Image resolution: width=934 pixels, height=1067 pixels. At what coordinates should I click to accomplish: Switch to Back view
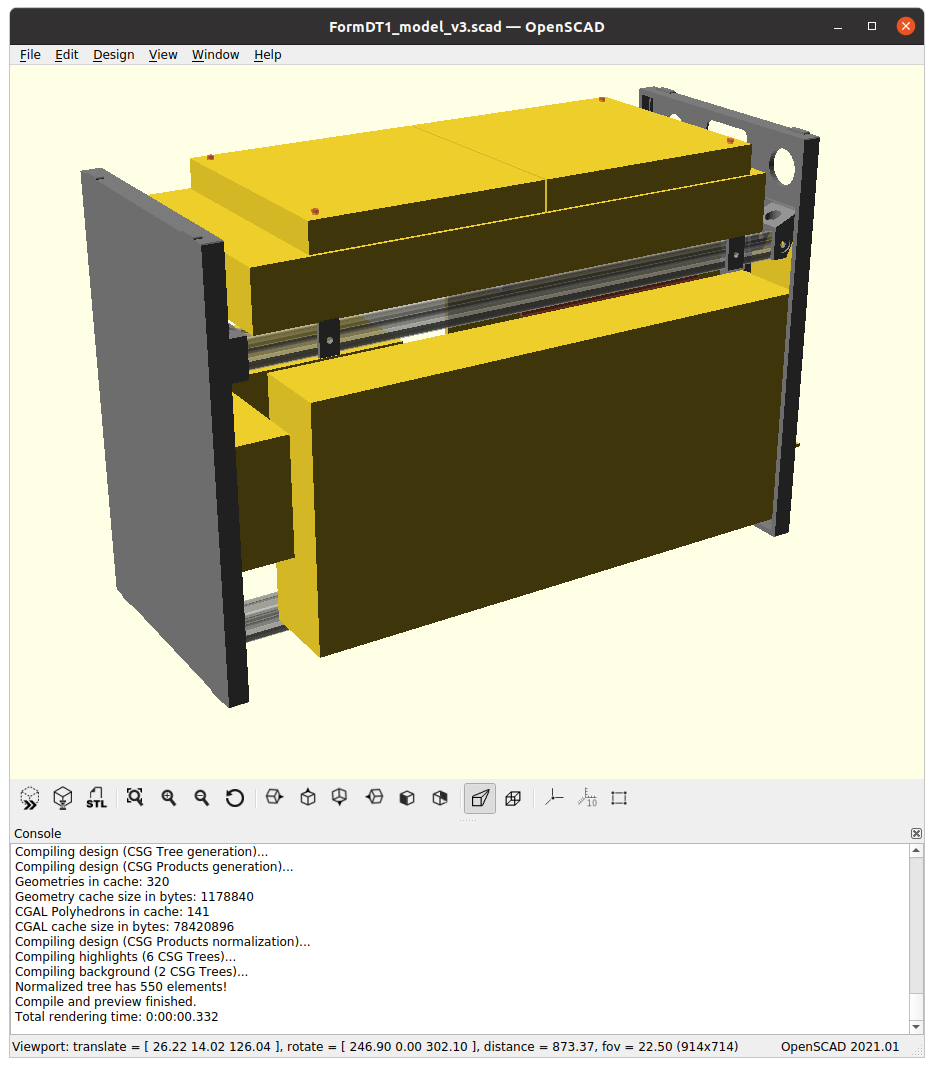tap(440, 798)
